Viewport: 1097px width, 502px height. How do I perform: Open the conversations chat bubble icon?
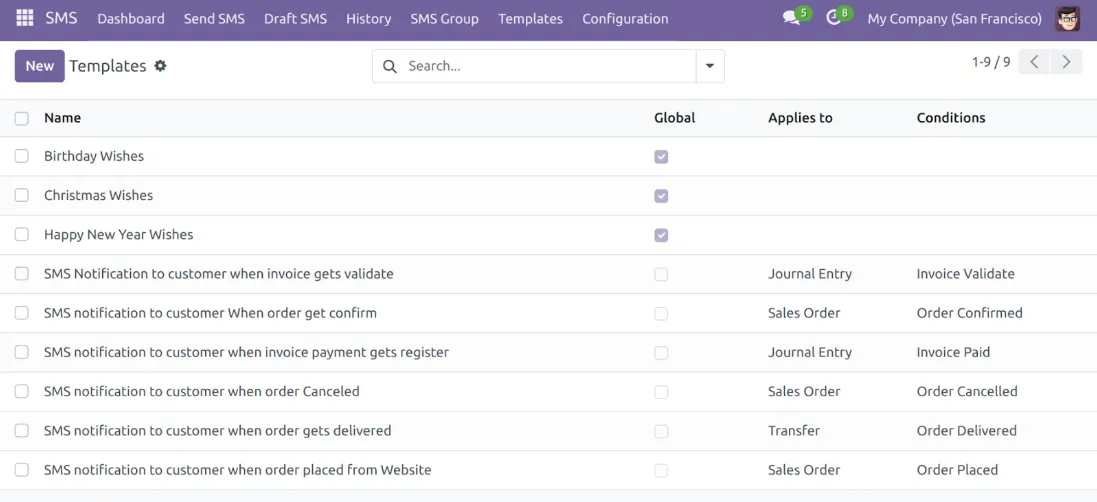click(x=791, y=18)
